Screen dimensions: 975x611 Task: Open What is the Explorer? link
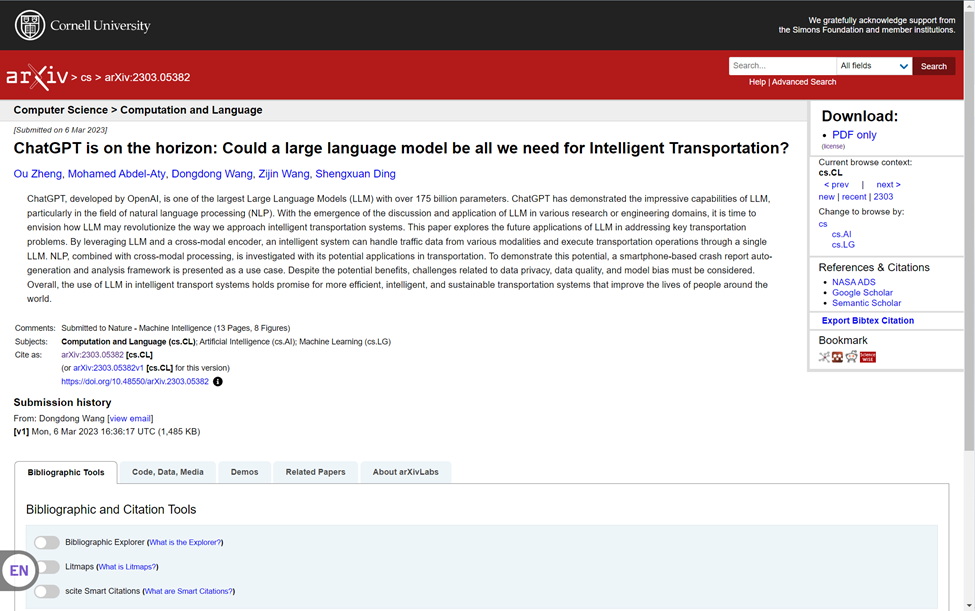[x=185, y=543]
